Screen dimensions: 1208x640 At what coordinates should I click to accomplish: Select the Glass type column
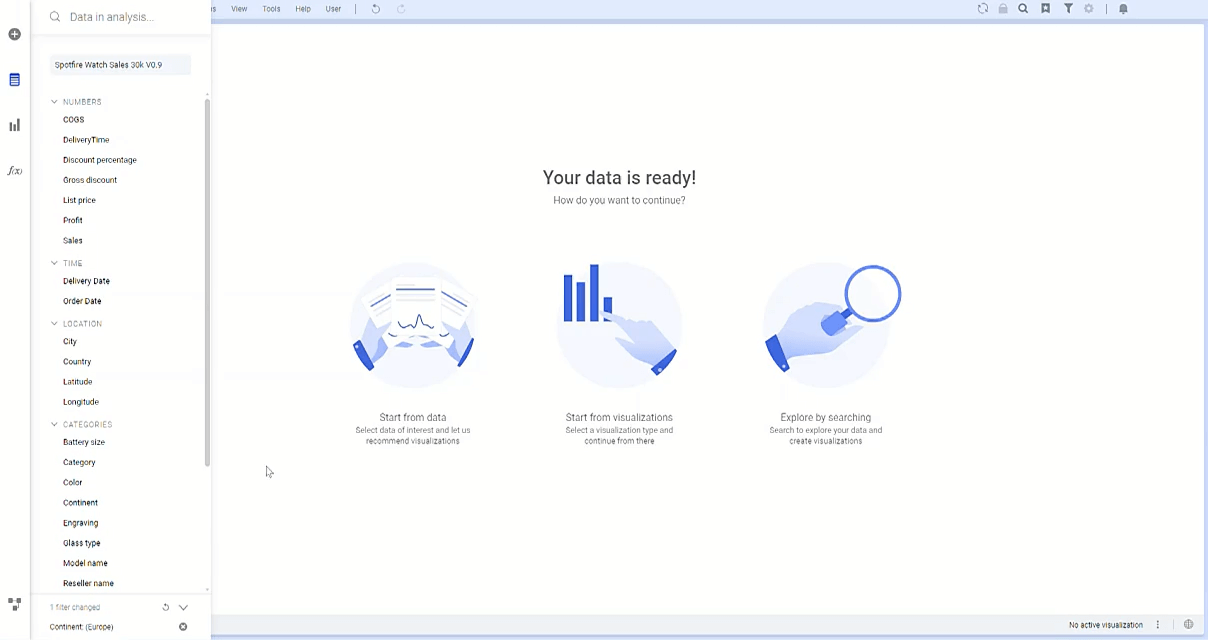(x=82, y=543)
